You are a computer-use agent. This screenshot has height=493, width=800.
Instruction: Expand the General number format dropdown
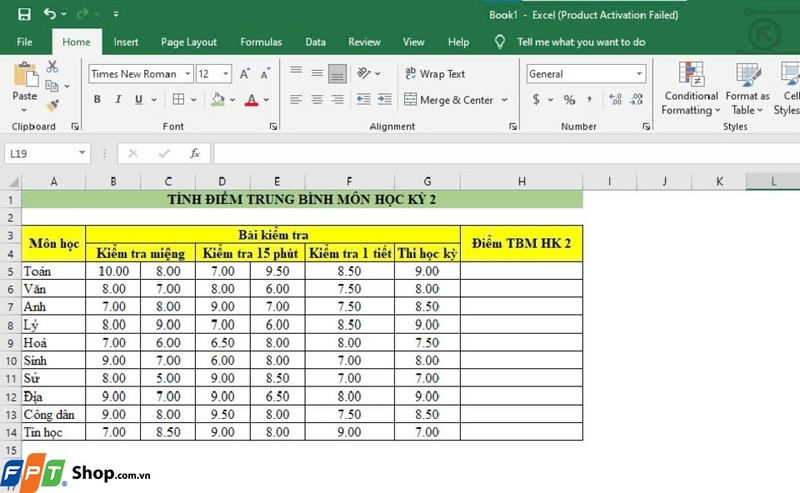tap(639, 74)
